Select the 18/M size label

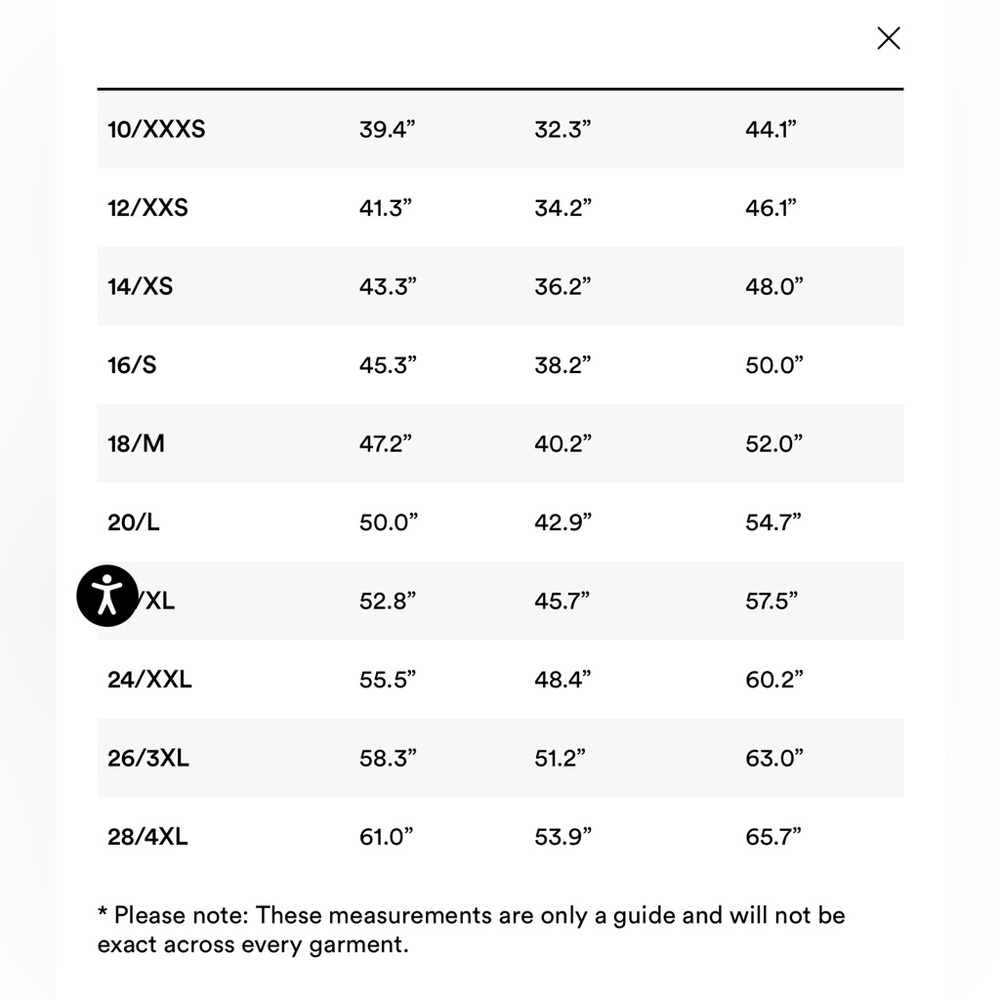(x=136, y=444)
